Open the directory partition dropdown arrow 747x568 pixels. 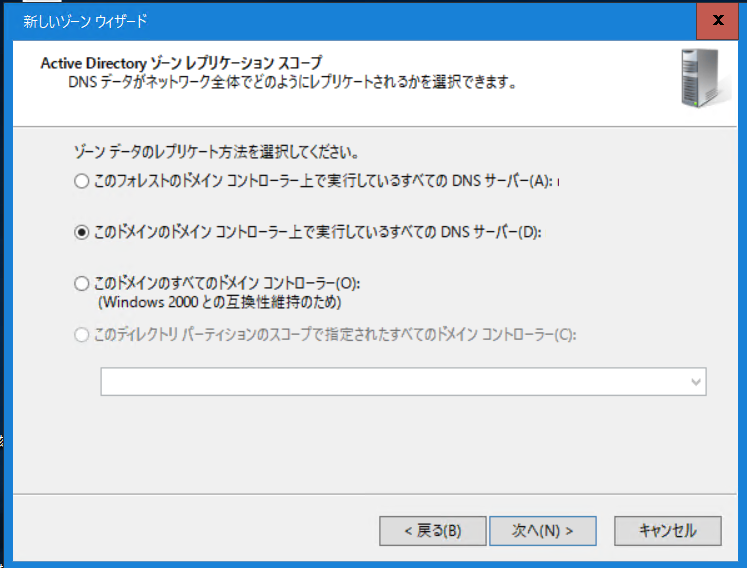[696, 382]
